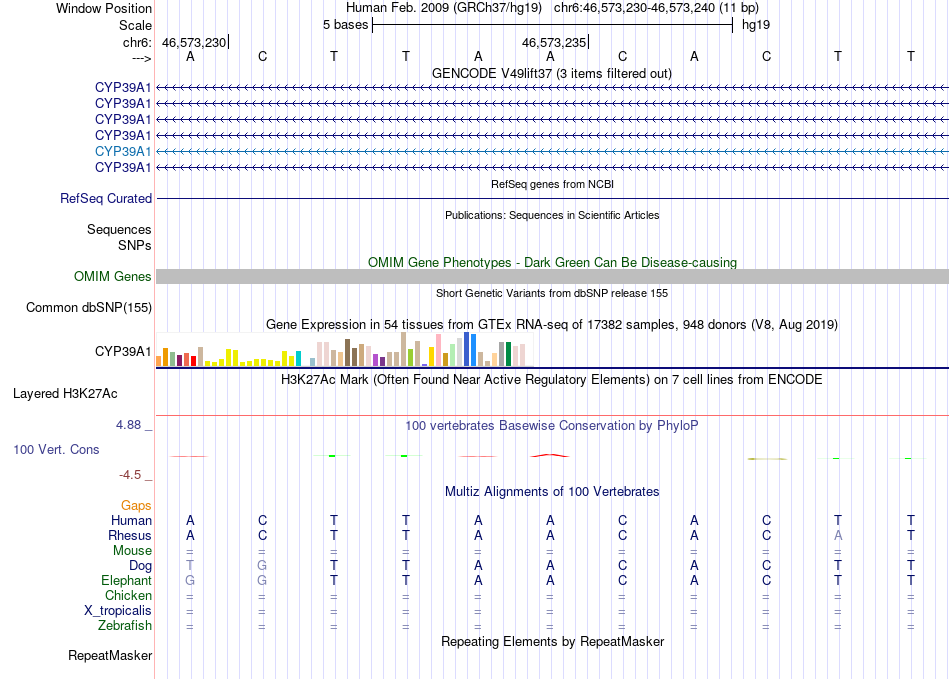This screenshot has height=679, width=950.
Task: Click the grayed "T" mismatch in Dog row
Action: [x=190, y=565]
